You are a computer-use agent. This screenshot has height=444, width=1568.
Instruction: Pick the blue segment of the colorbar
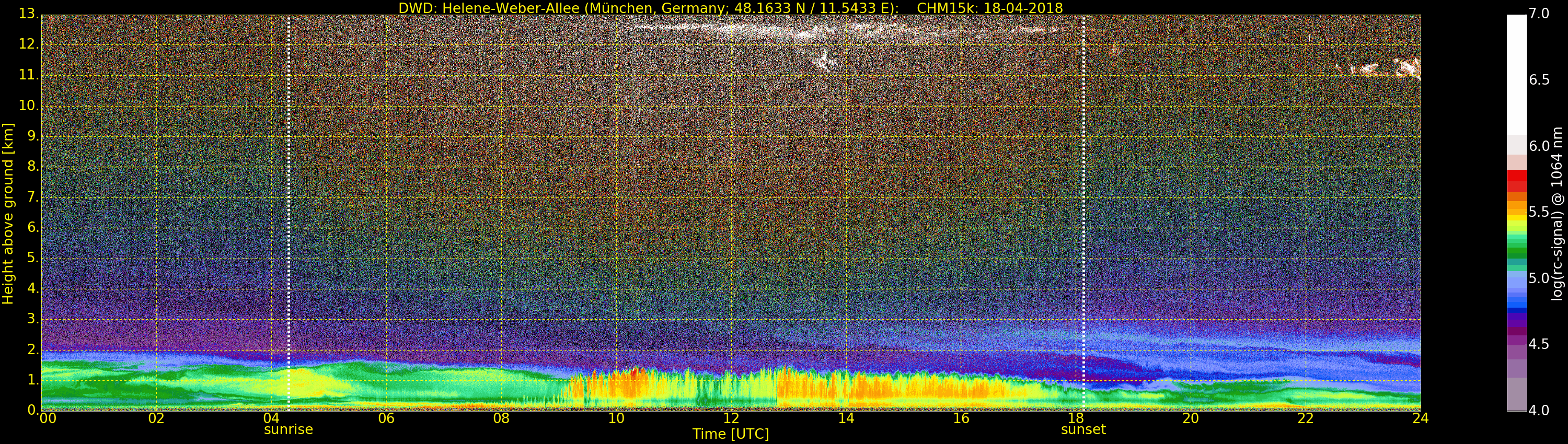pos(1516,301)
